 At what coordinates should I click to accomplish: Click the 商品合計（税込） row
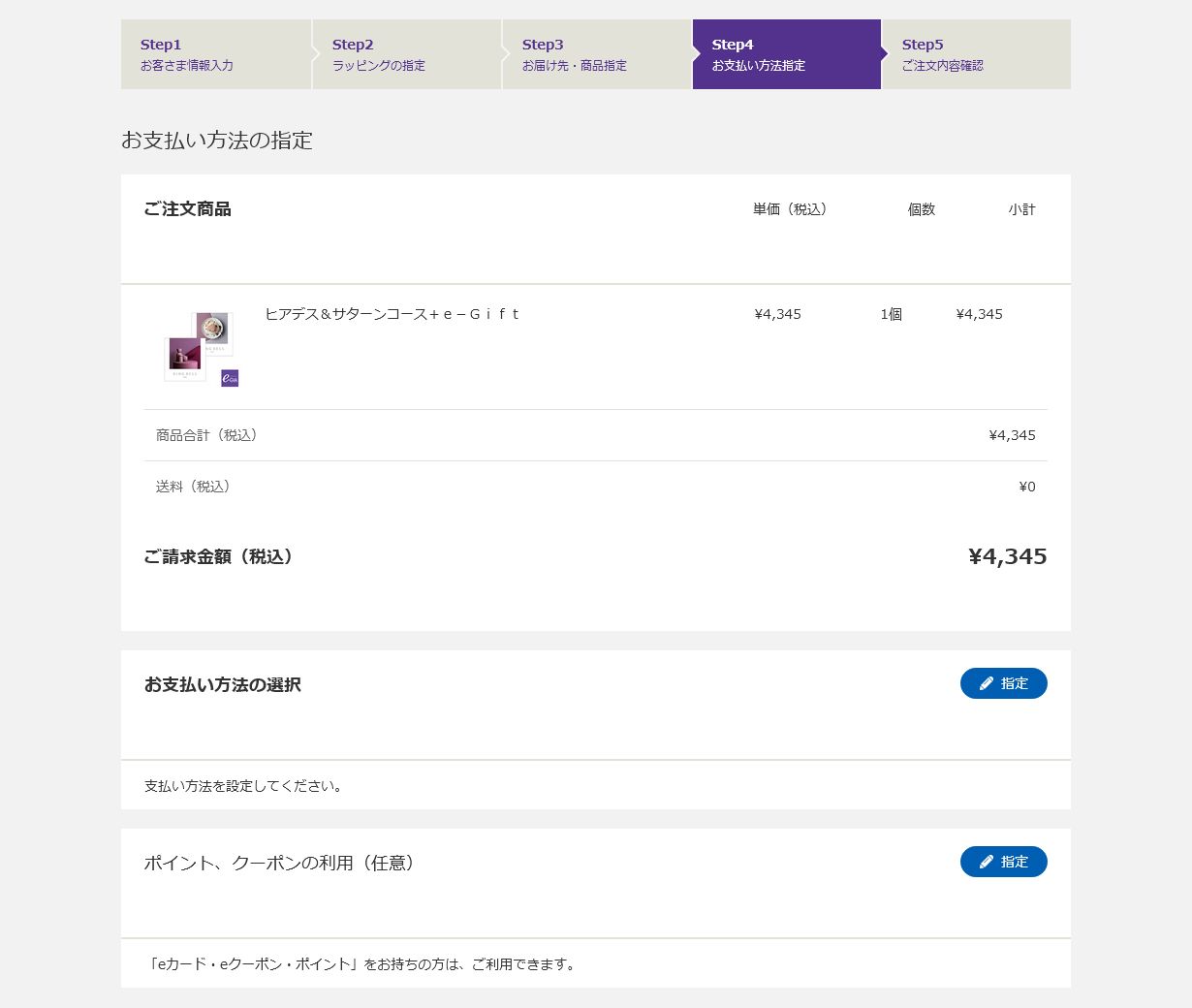[595, 435]
